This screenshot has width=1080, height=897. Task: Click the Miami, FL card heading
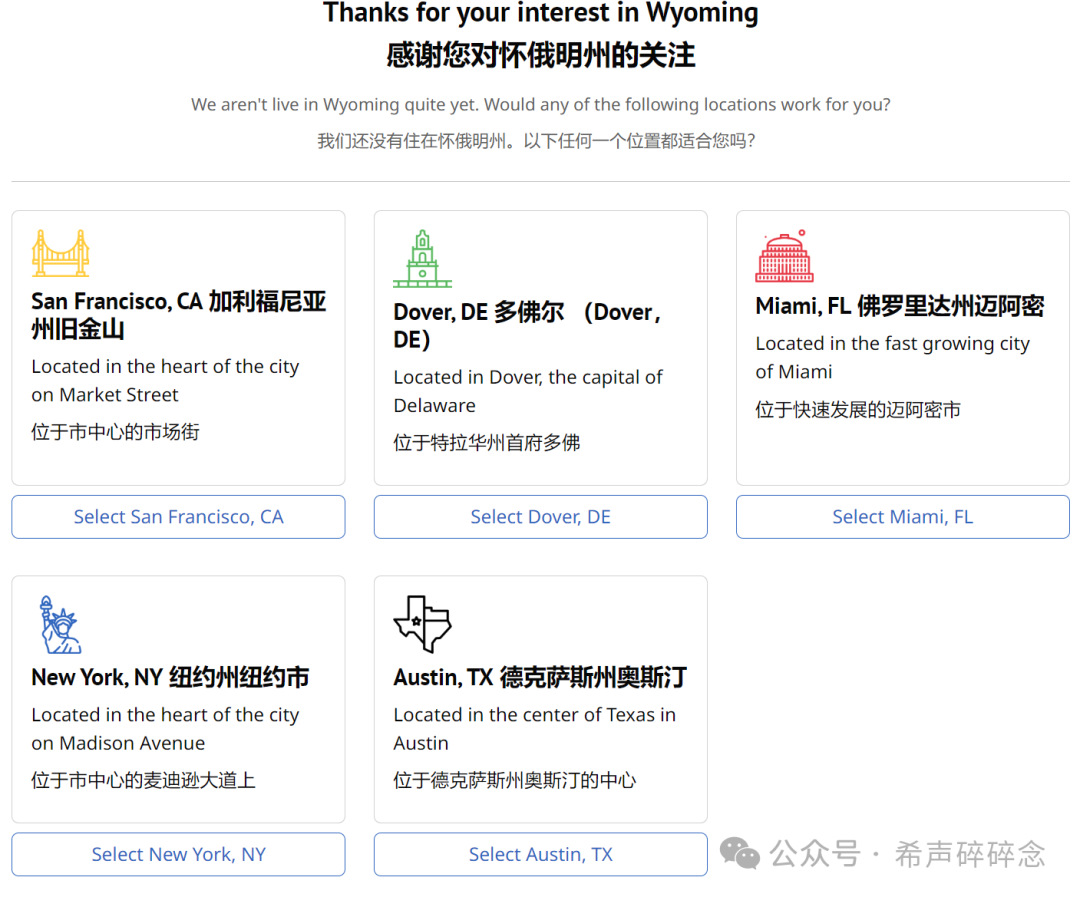pyautogui.click(x=900, y=305)
